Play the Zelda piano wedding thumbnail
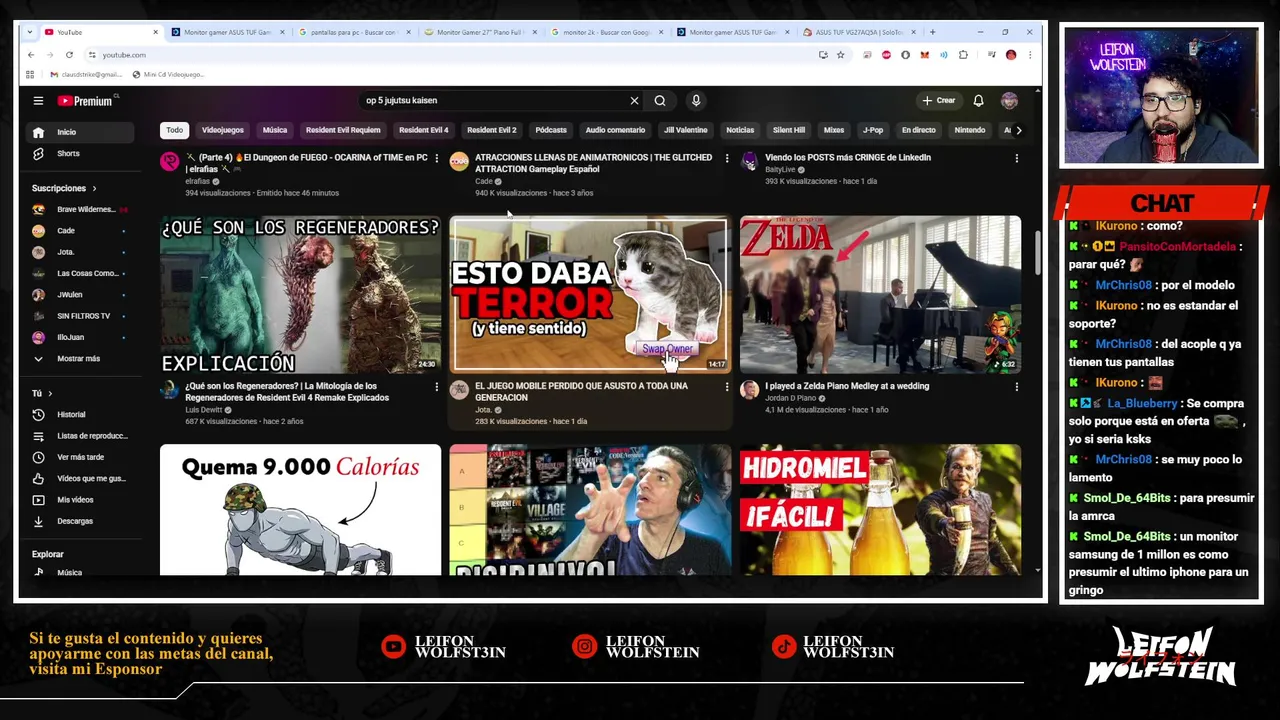The height and width of the screenshot is (720, 1280). (x=880, y=295)
